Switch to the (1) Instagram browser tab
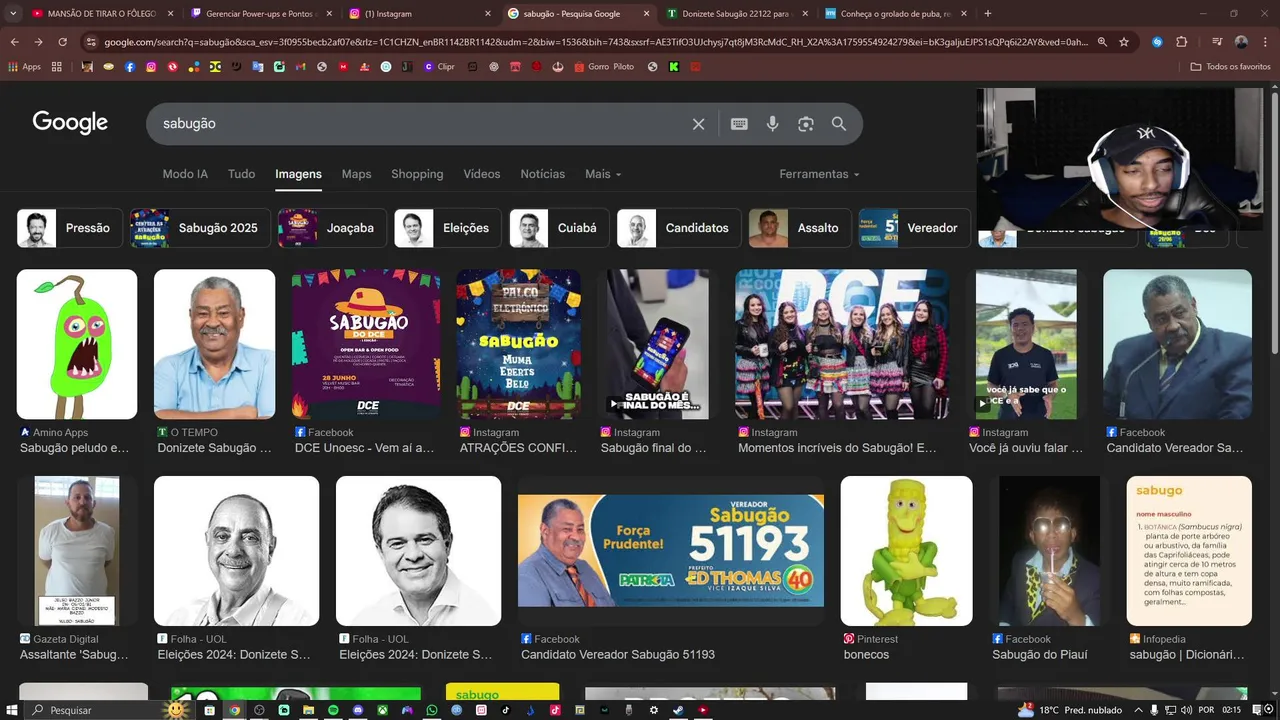 420,14
